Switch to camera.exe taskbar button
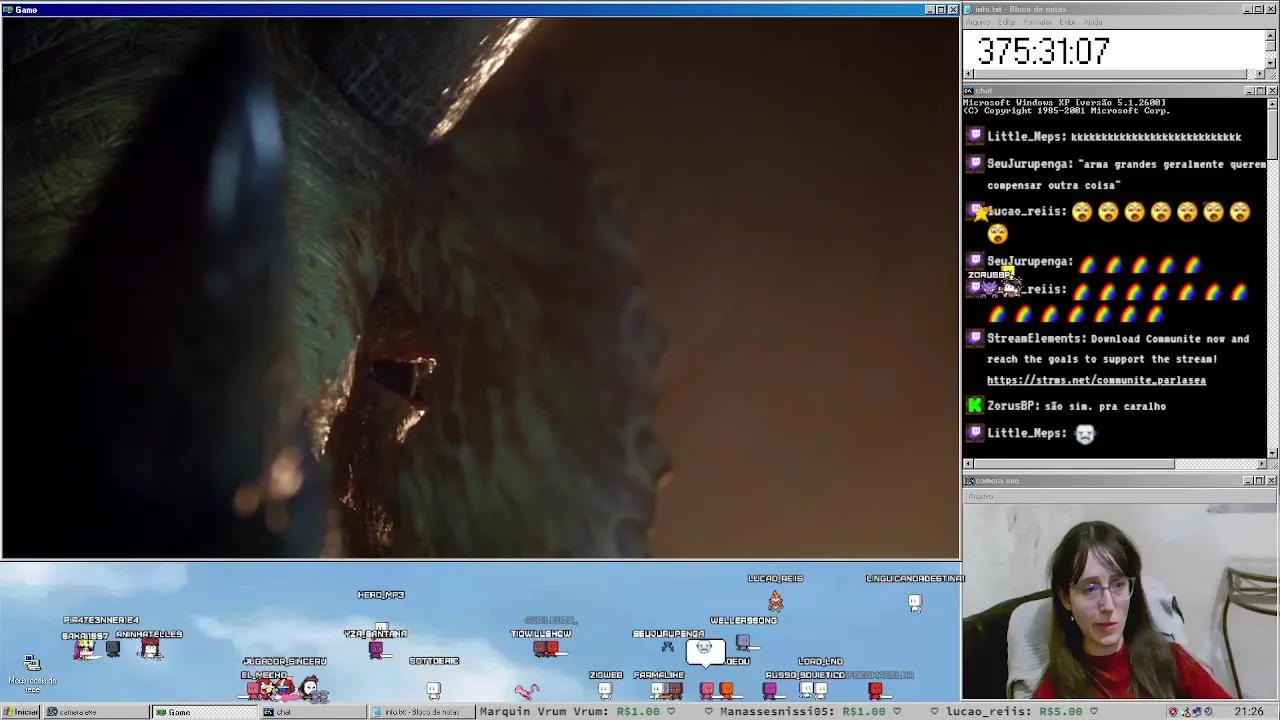This screenshot has width=1280, height=720. point(97,712)
